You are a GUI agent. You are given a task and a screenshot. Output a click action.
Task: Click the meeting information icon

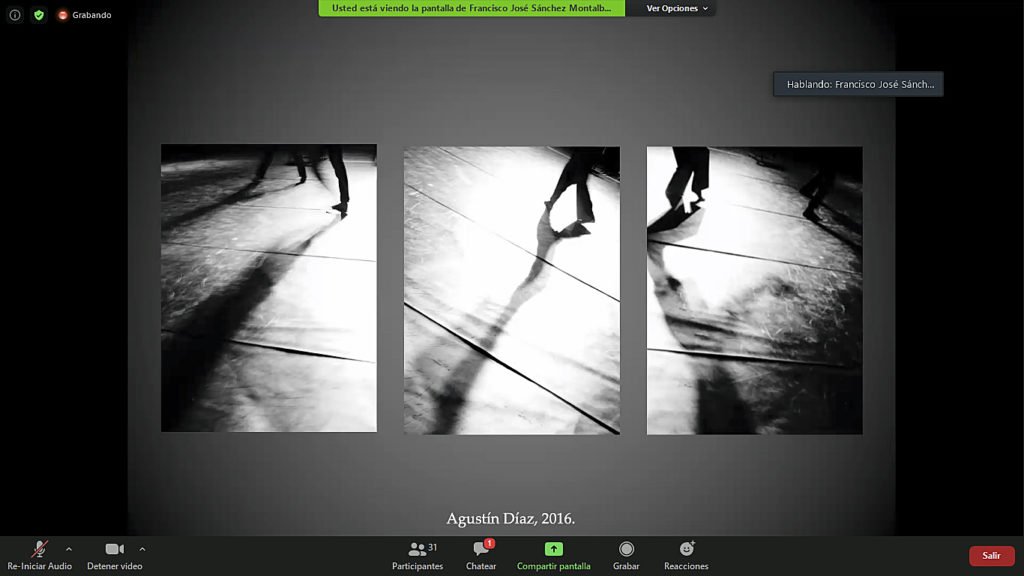(15, 15)
